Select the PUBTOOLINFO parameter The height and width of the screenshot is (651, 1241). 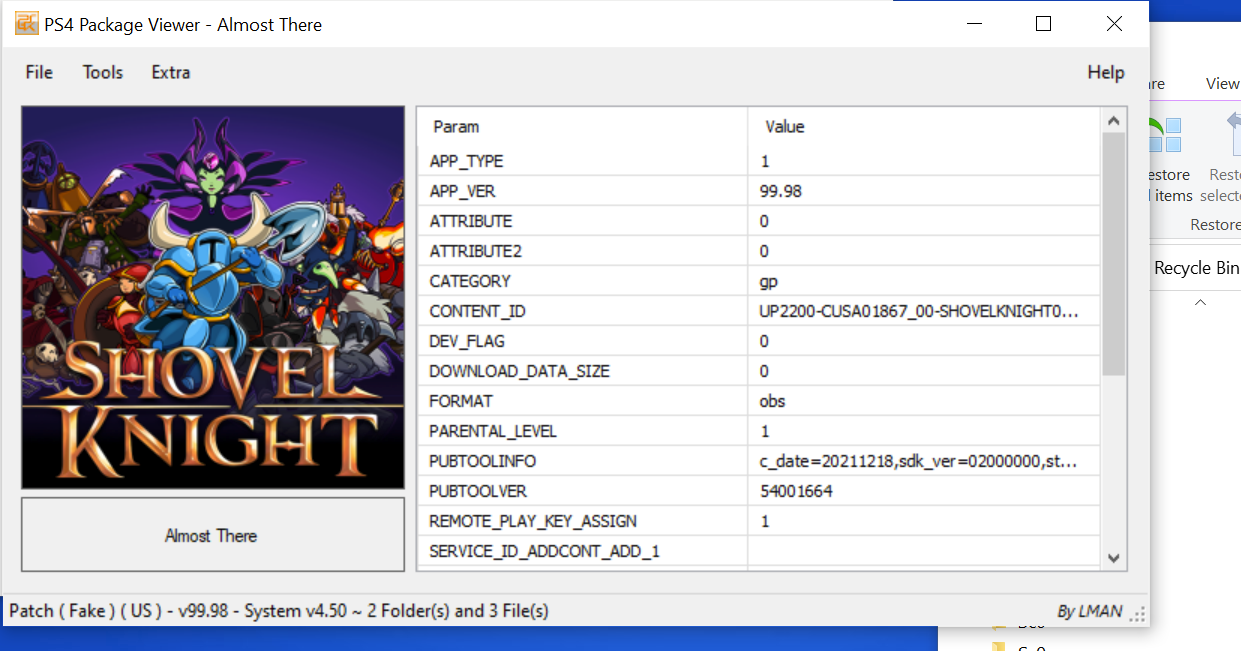[483, 461]
